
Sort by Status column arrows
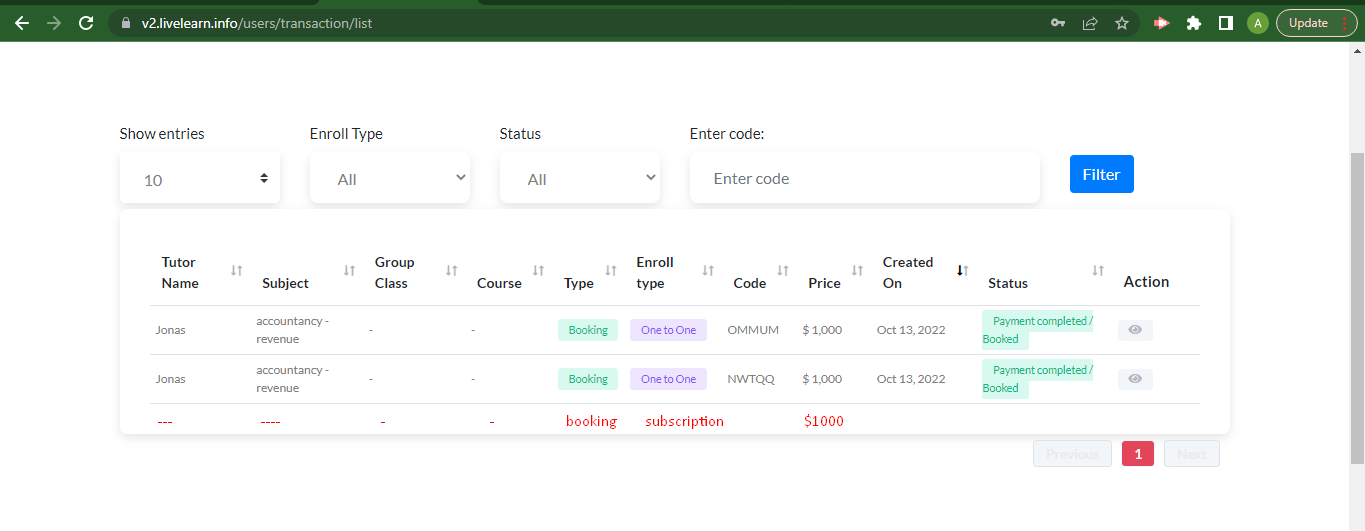1098,271
